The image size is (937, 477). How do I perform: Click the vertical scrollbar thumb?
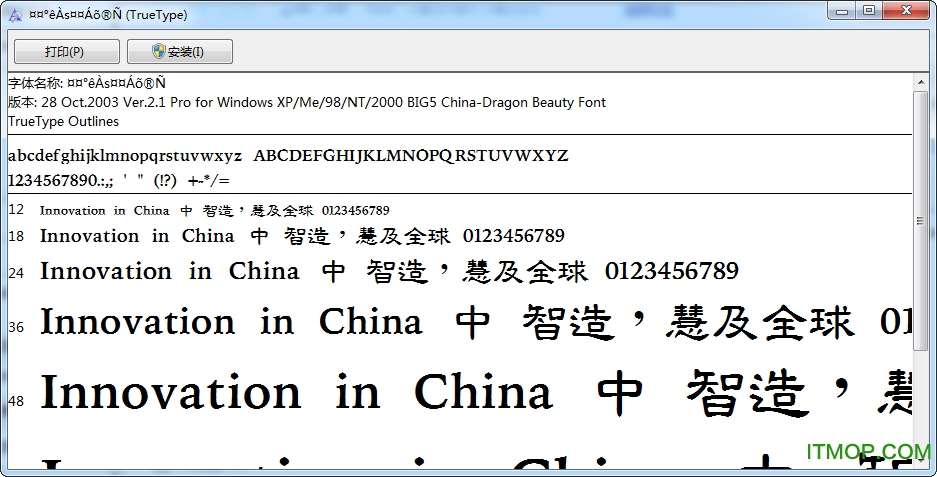click(x=920, y=221)
